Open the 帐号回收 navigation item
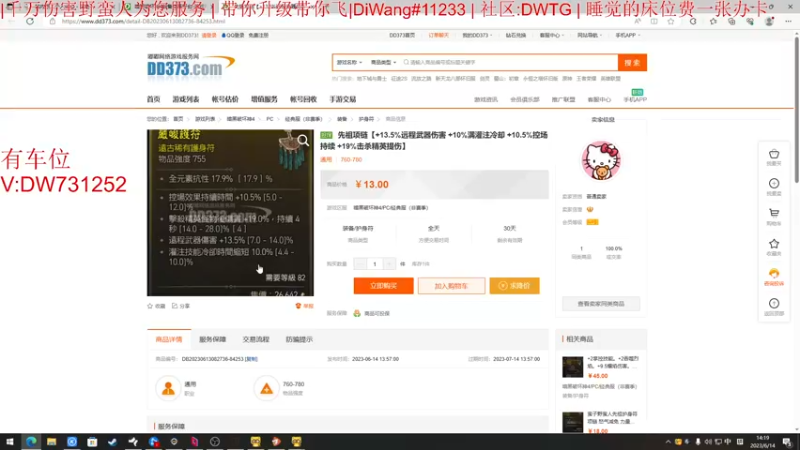This screenshot has height=450, width=800. pyautogui.click(x=304, y=99)
